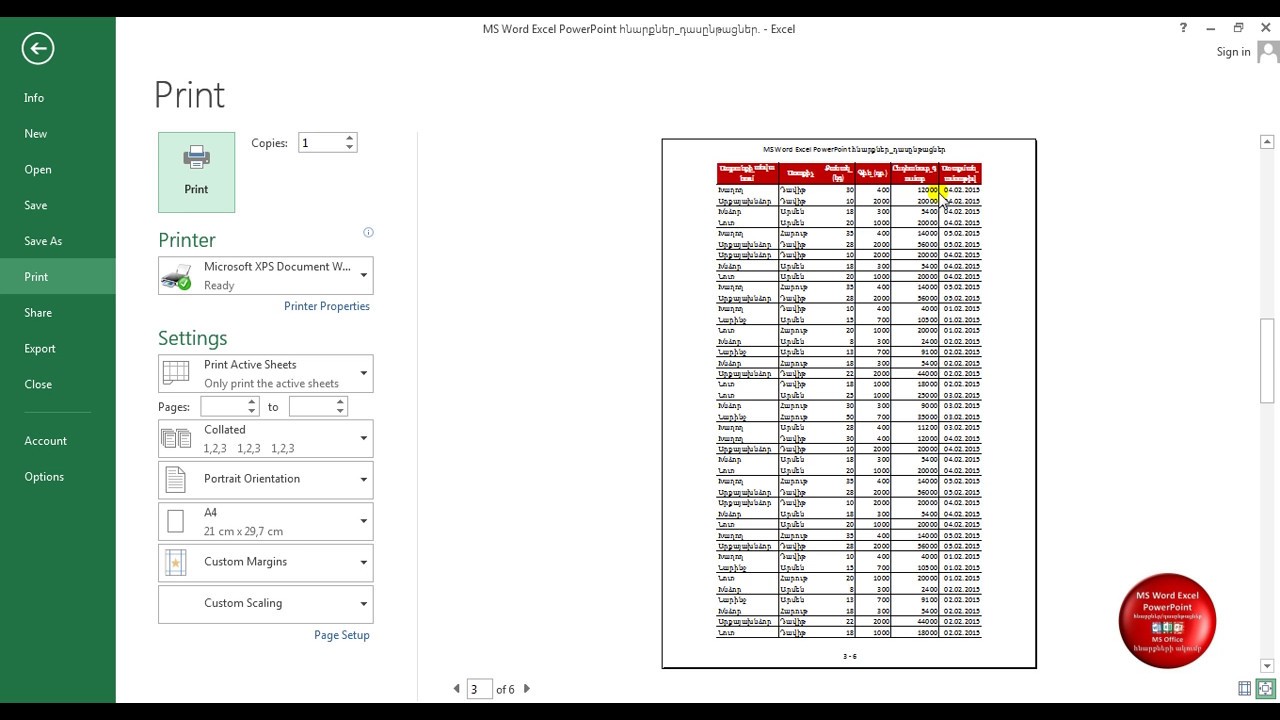Click the printer icon in Print button
The width and height of the screenshot is (1280, 720).
coord(196,157)
